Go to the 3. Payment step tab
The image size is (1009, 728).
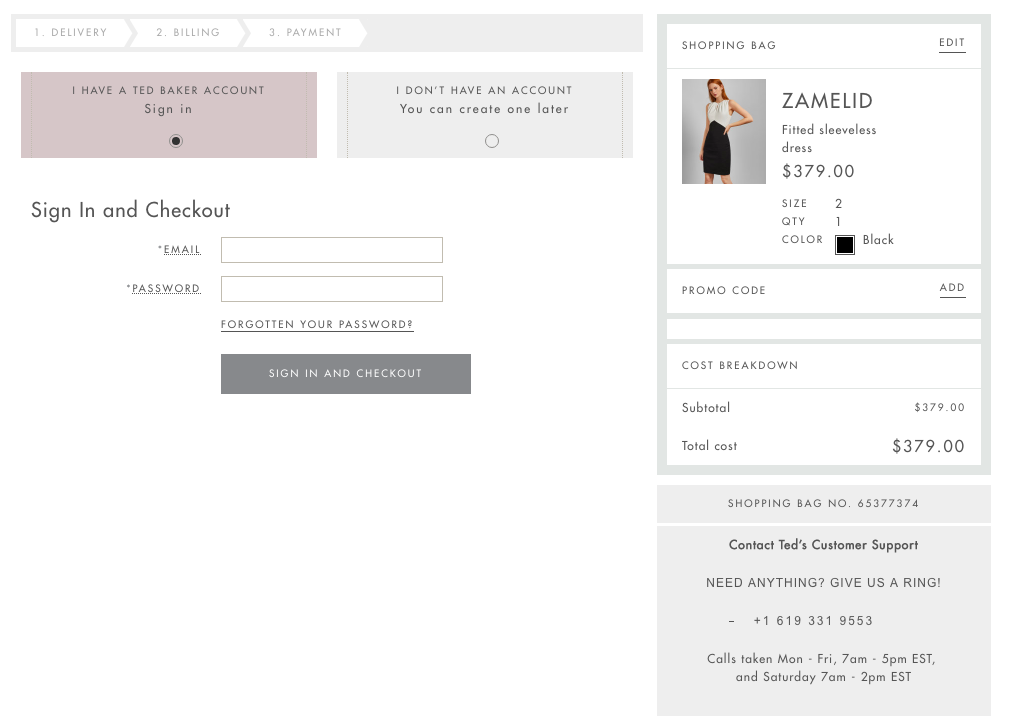coord(305,32)
